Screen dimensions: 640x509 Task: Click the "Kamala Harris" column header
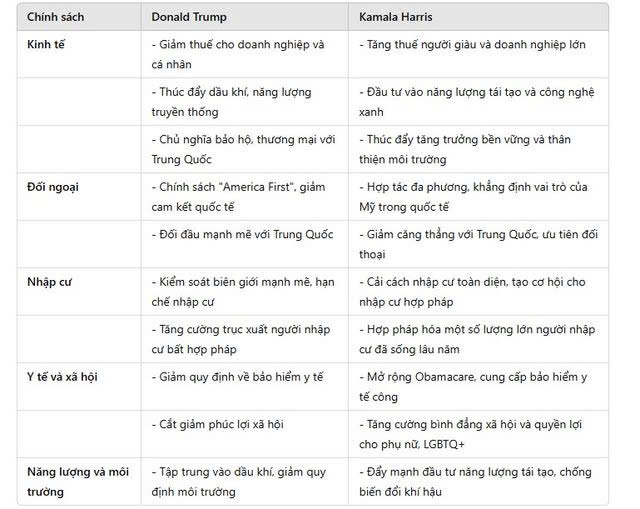[399, 17]
